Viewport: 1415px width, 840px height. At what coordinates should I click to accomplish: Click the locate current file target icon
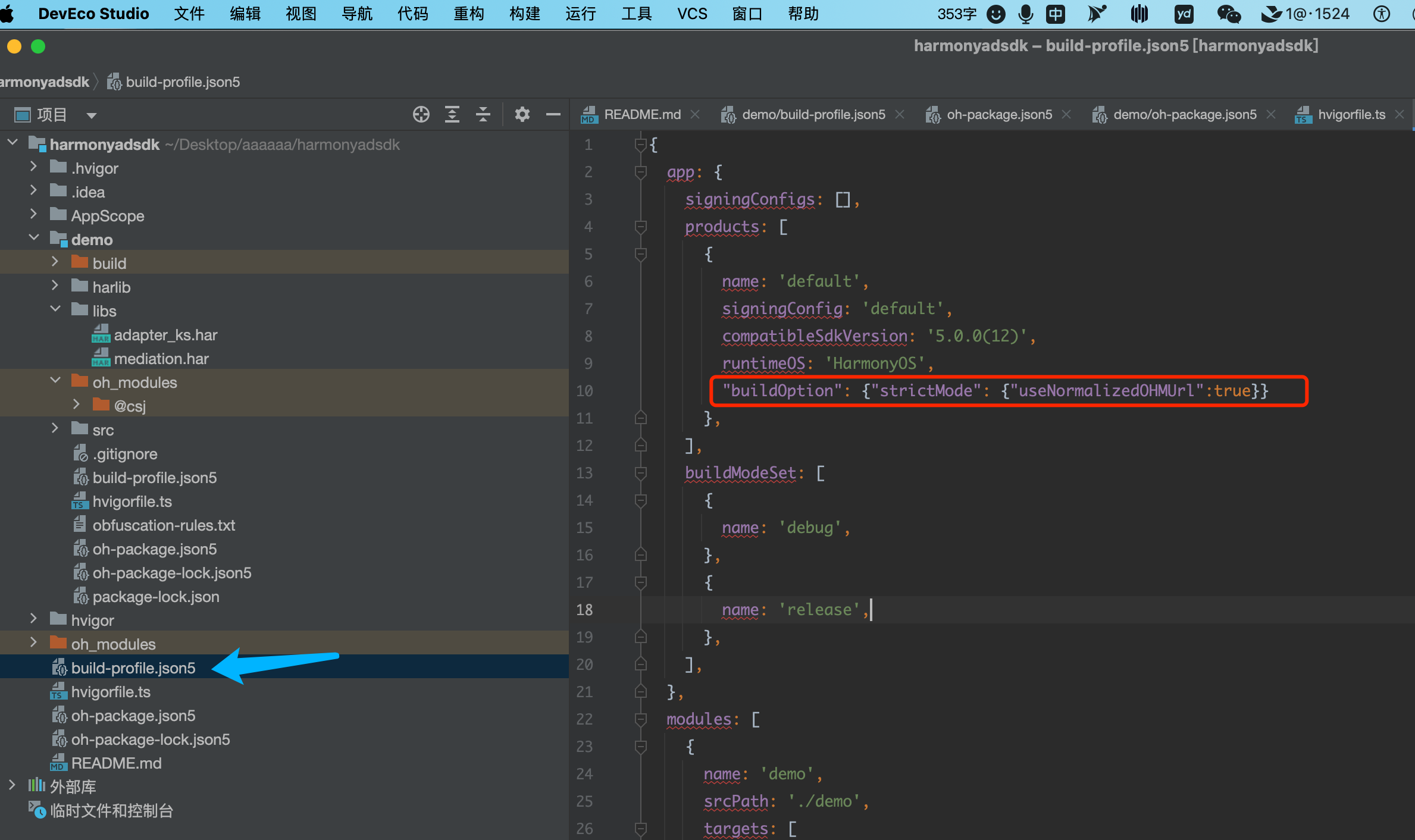pos(421,114)
